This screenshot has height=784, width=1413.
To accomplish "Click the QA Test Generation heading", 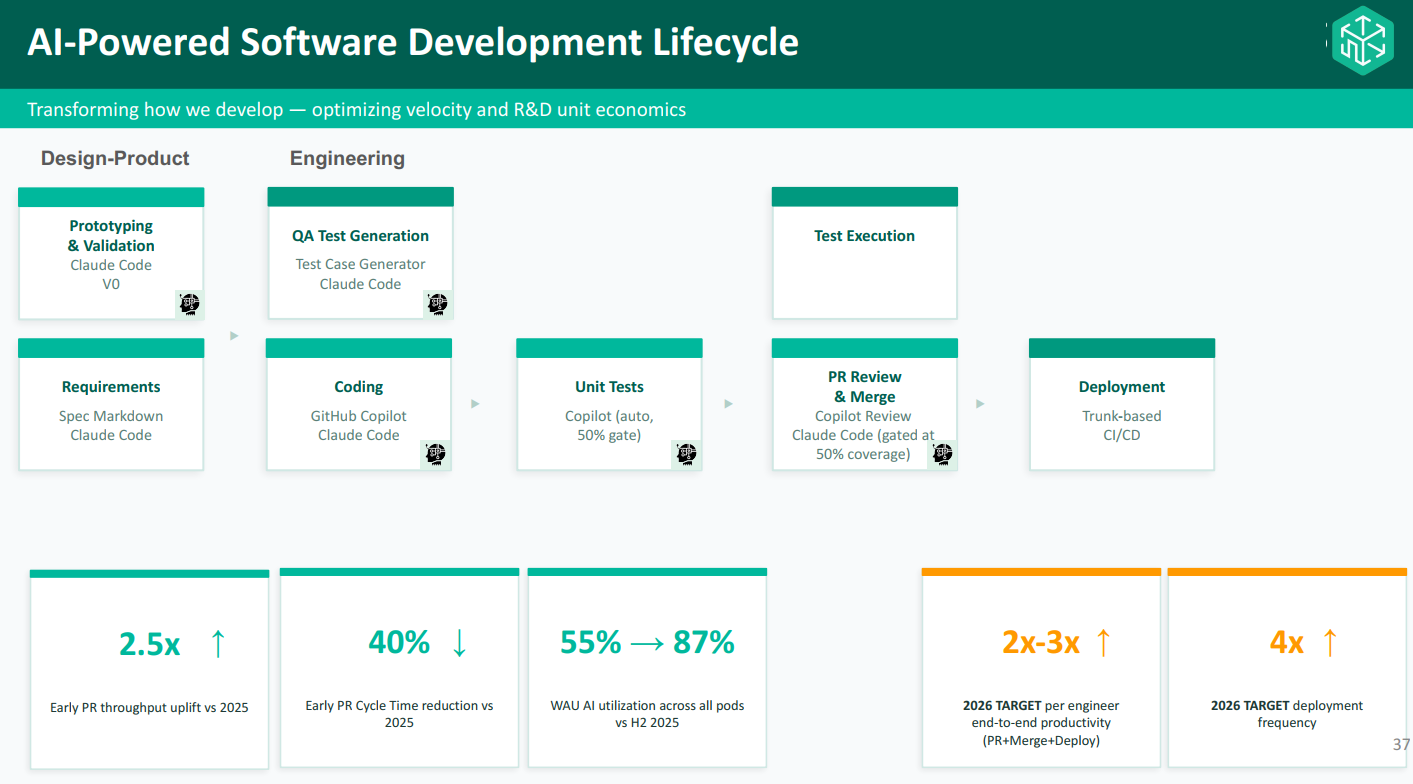I will 360,236.
